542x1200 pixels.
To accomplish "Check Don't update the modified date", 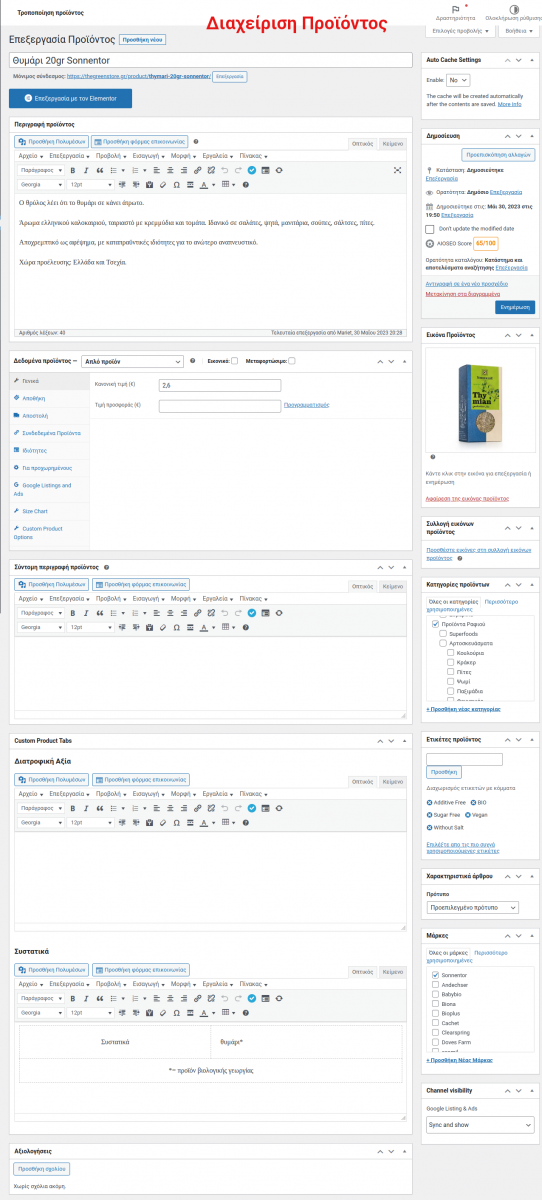I will 430,228.
